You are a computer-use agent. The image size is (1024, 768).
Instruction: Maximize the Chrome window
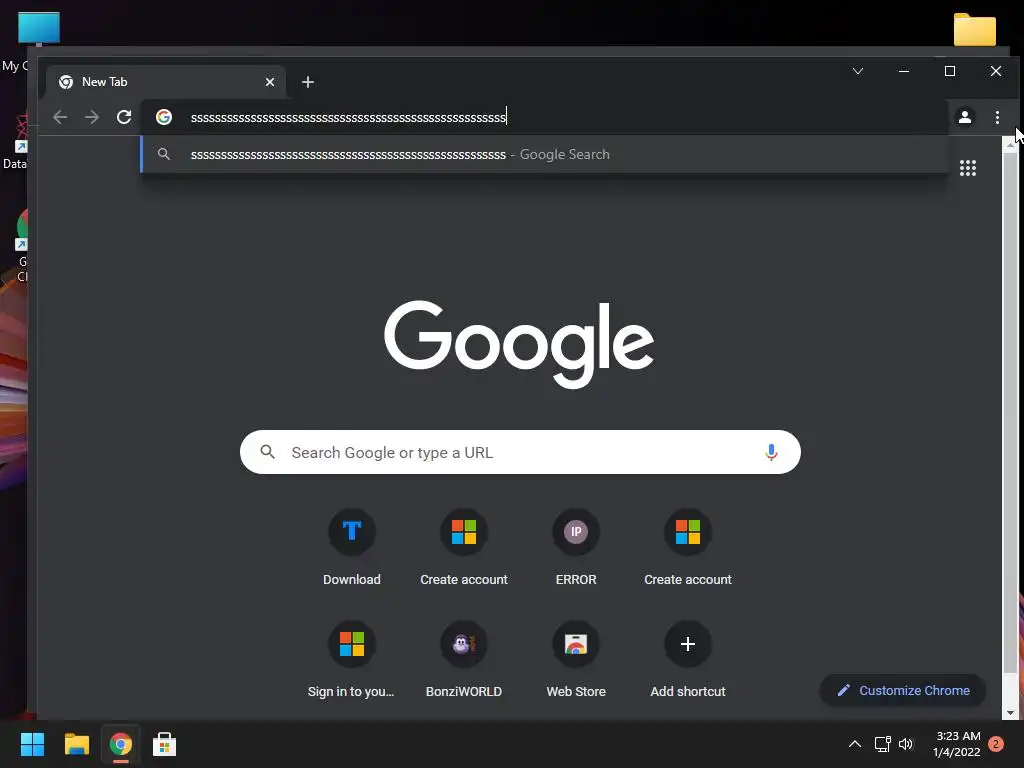tap(950, 71)
